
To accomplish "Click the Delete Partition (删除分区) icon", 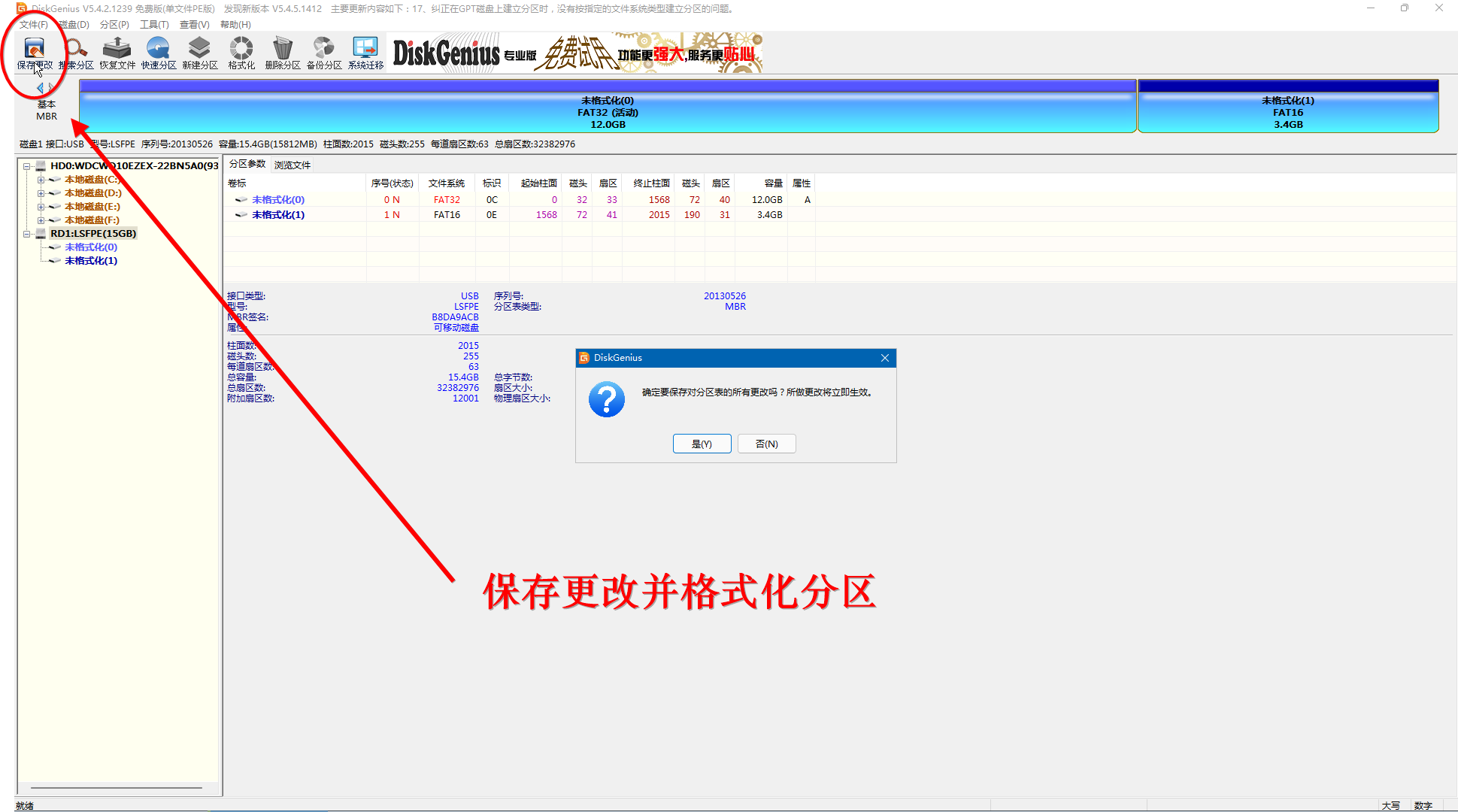I will 283,53.
